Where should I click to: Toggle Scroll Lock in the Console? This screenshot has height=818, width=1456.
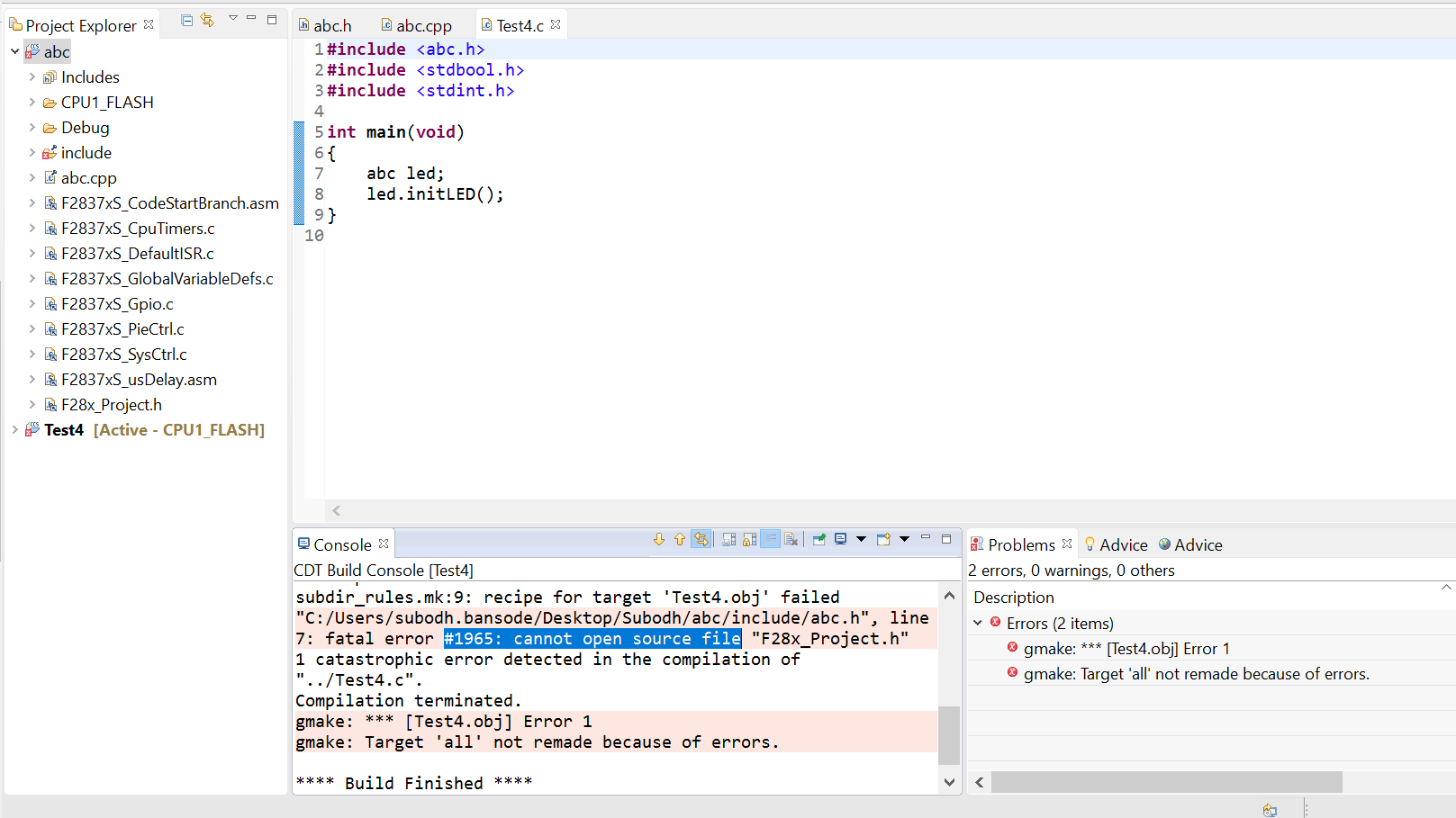(750, 539)
